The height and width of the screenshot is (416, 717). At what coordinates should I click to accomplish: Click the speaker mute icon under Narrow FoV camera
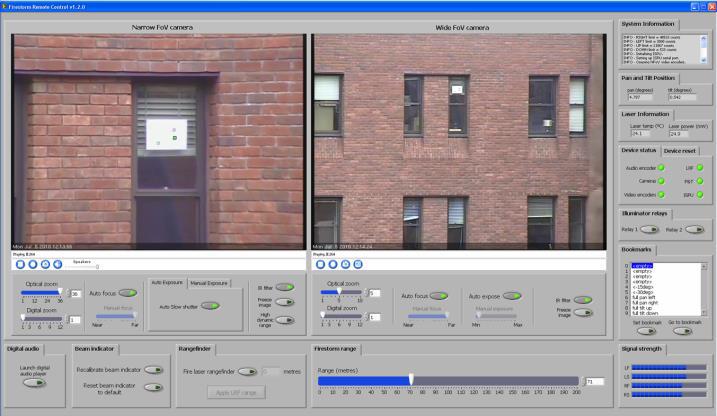tap(58, 264)
